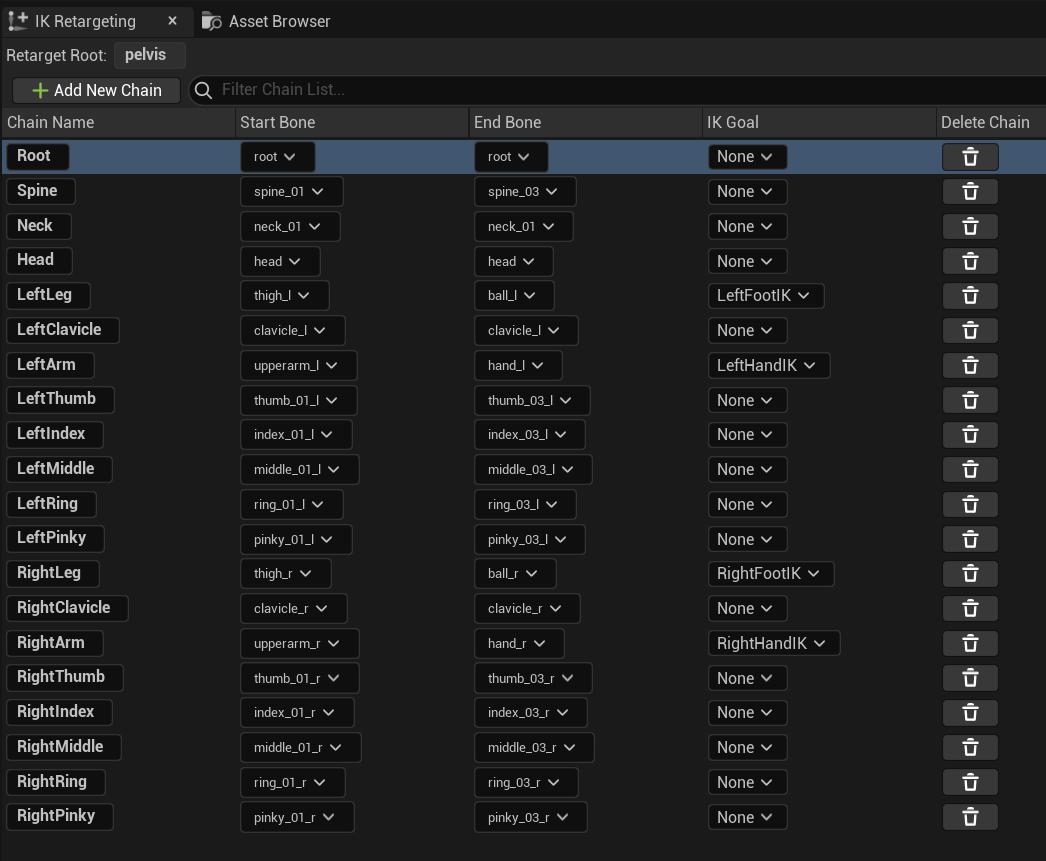Delete the RightArm chain
The width and height of the screenshot is (1046, 861).
tap(970, 644)
